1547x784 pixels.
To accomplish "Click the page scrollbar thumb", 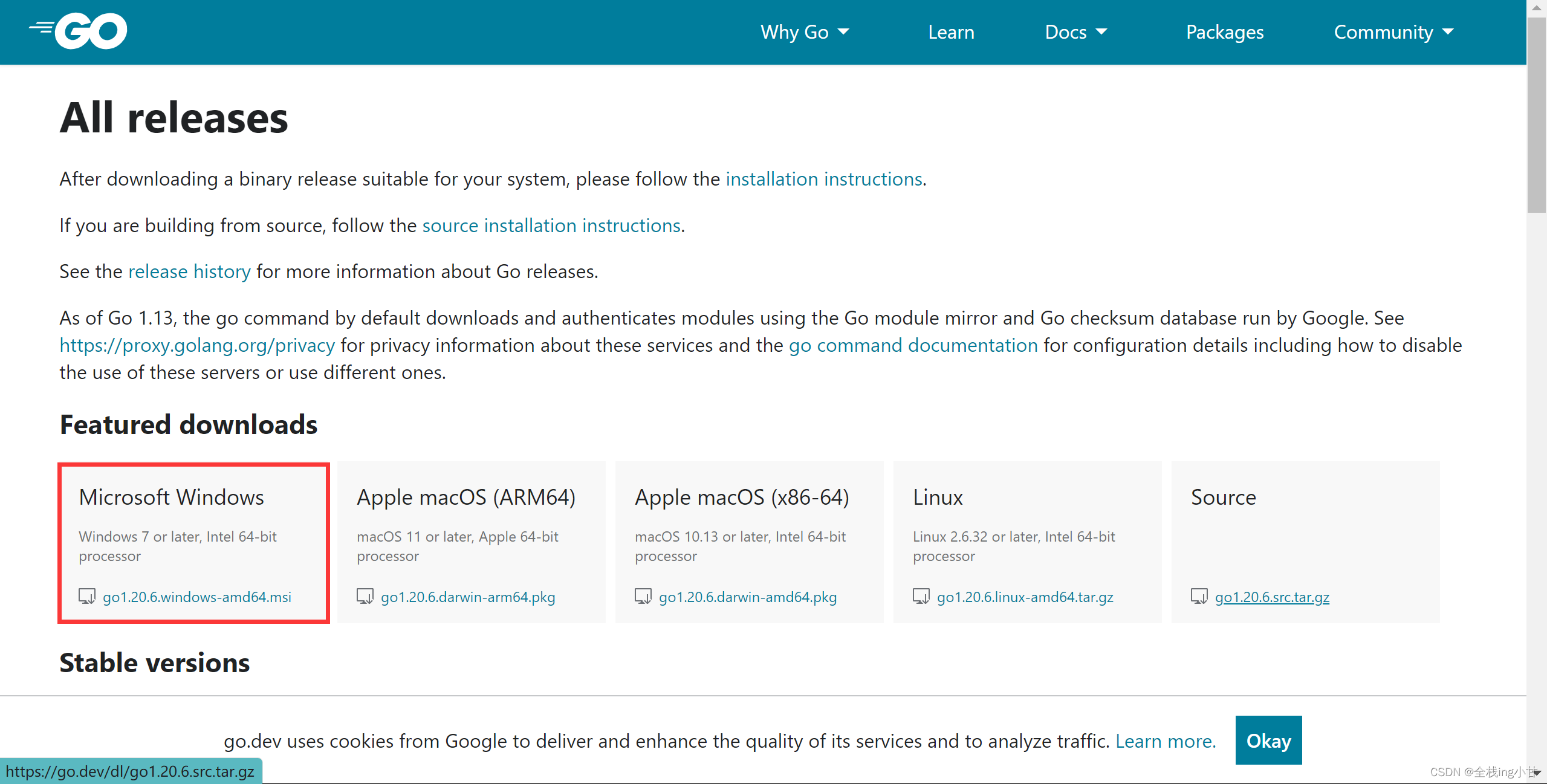I will tap(1536, 115).
